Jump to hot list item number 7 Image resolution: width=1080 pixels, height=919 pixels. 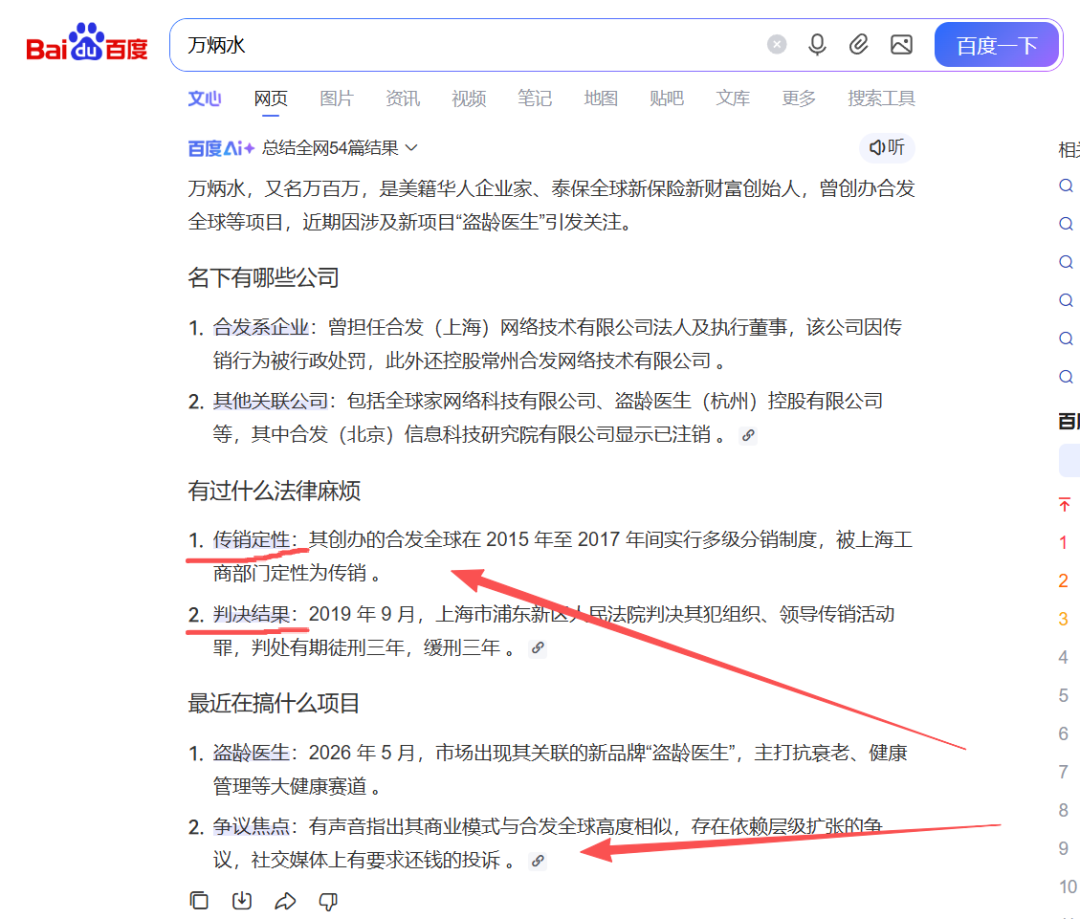pos(1063,772)
